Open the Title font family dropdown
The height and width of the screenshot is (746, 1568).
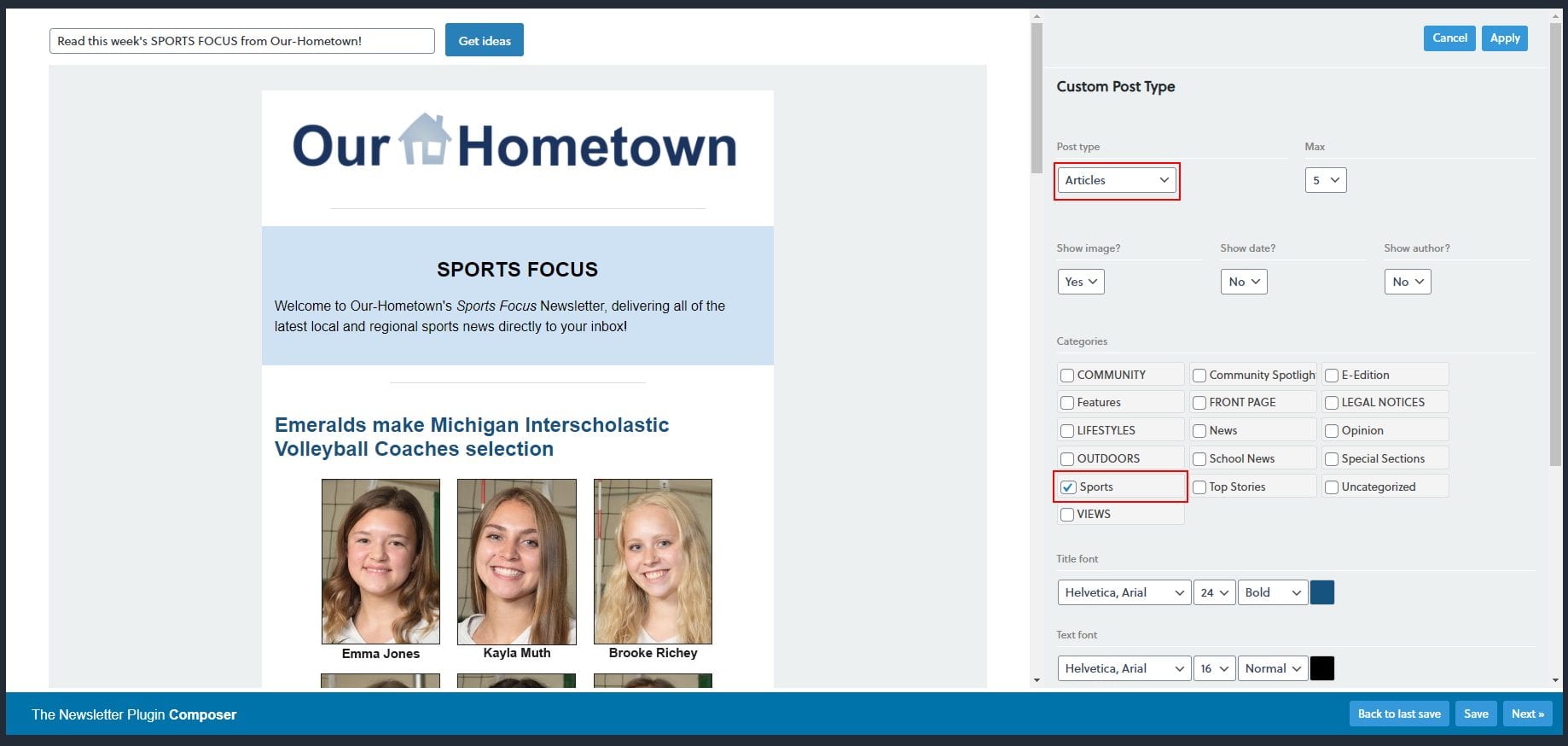click(1124, 592)
